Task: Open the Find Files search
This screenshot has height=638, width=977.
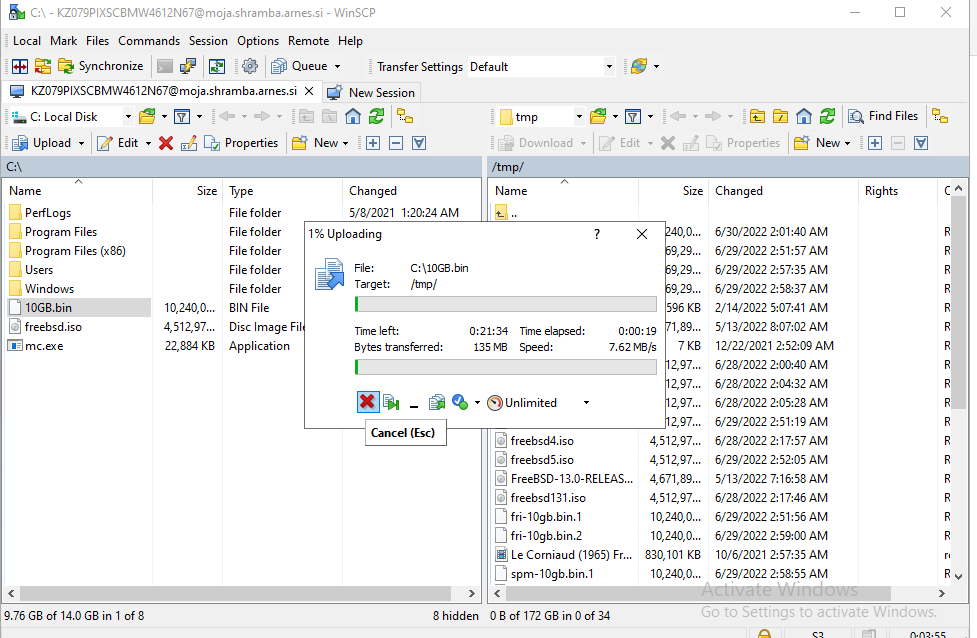Action: [885, 115]
